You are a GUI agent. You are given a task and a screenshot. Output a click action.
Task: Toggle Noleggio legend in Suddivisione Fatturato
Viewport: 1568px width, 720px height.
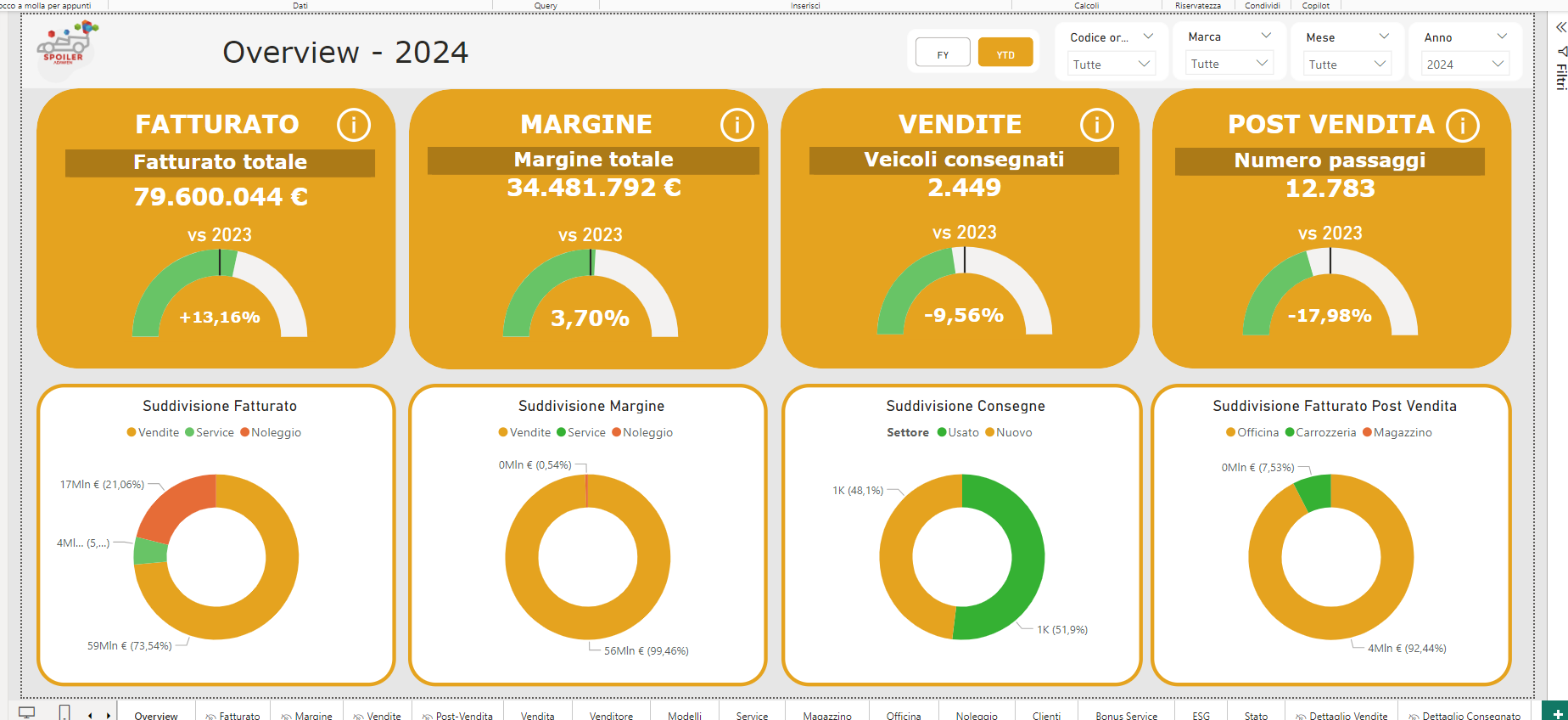tap(271, 432)
